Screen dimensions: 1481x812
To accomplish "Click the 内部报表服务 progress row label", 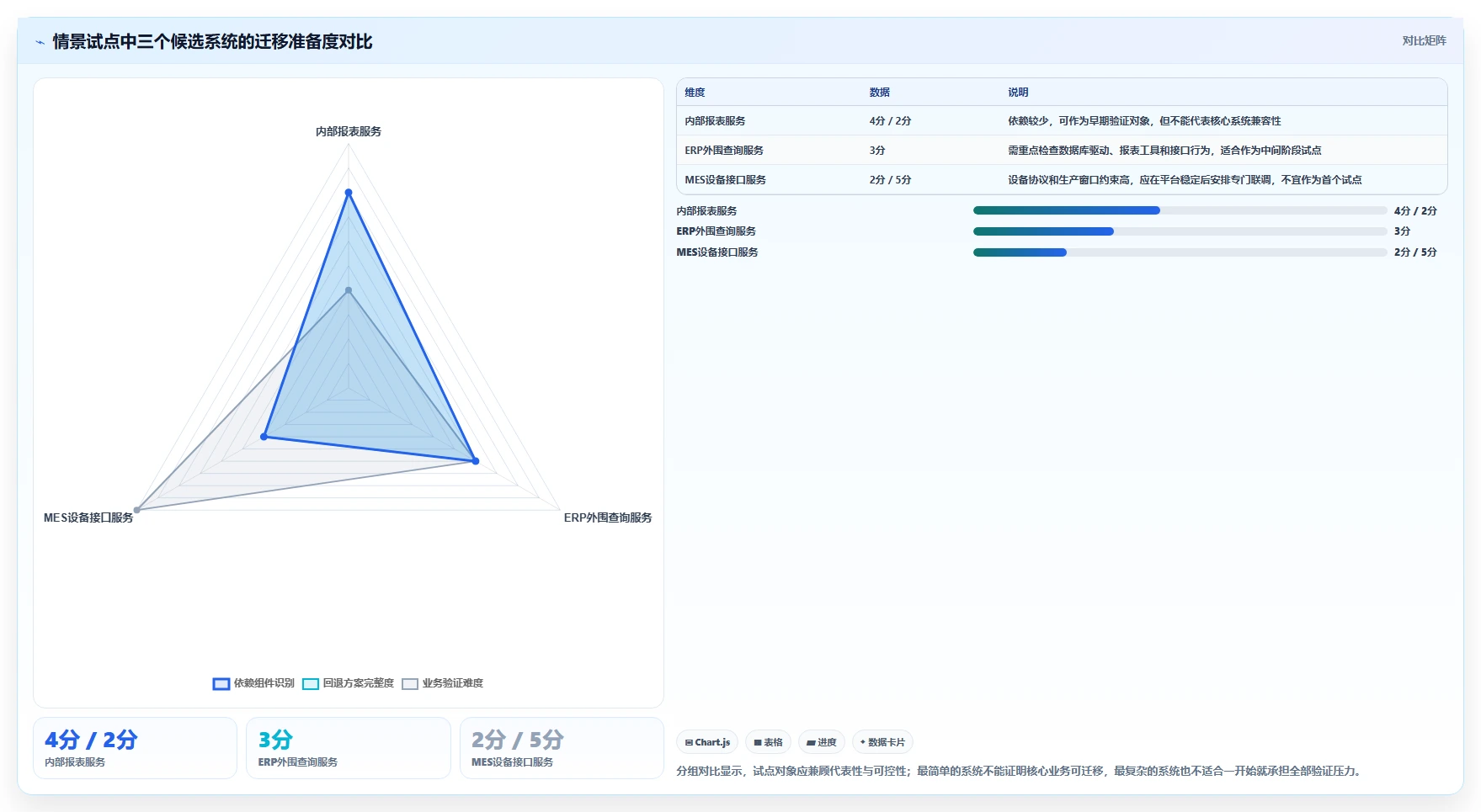I will (706, 211).
